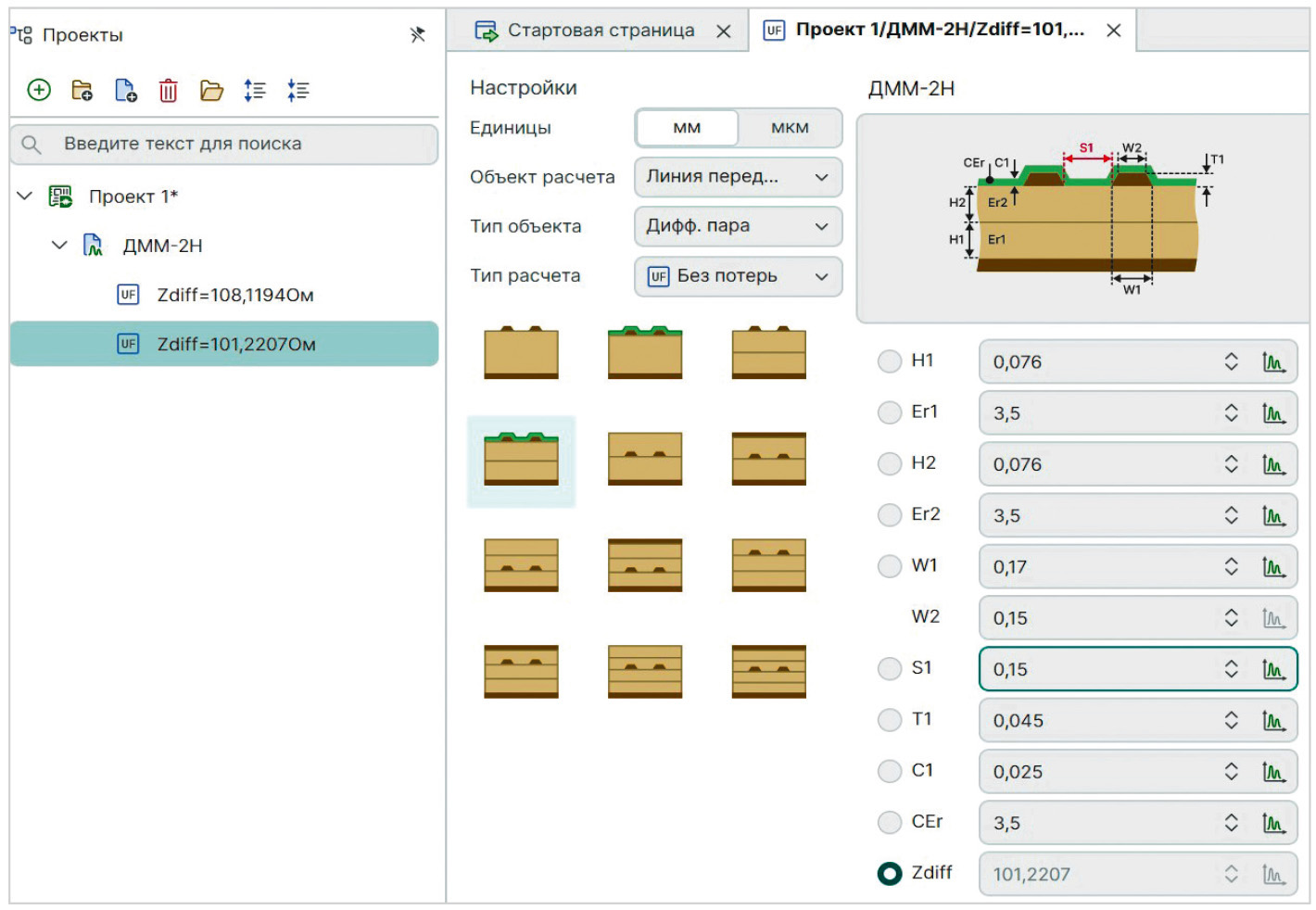Open the graph icon beside the H1 field

pyautogui.click(x=1274, y=362)
